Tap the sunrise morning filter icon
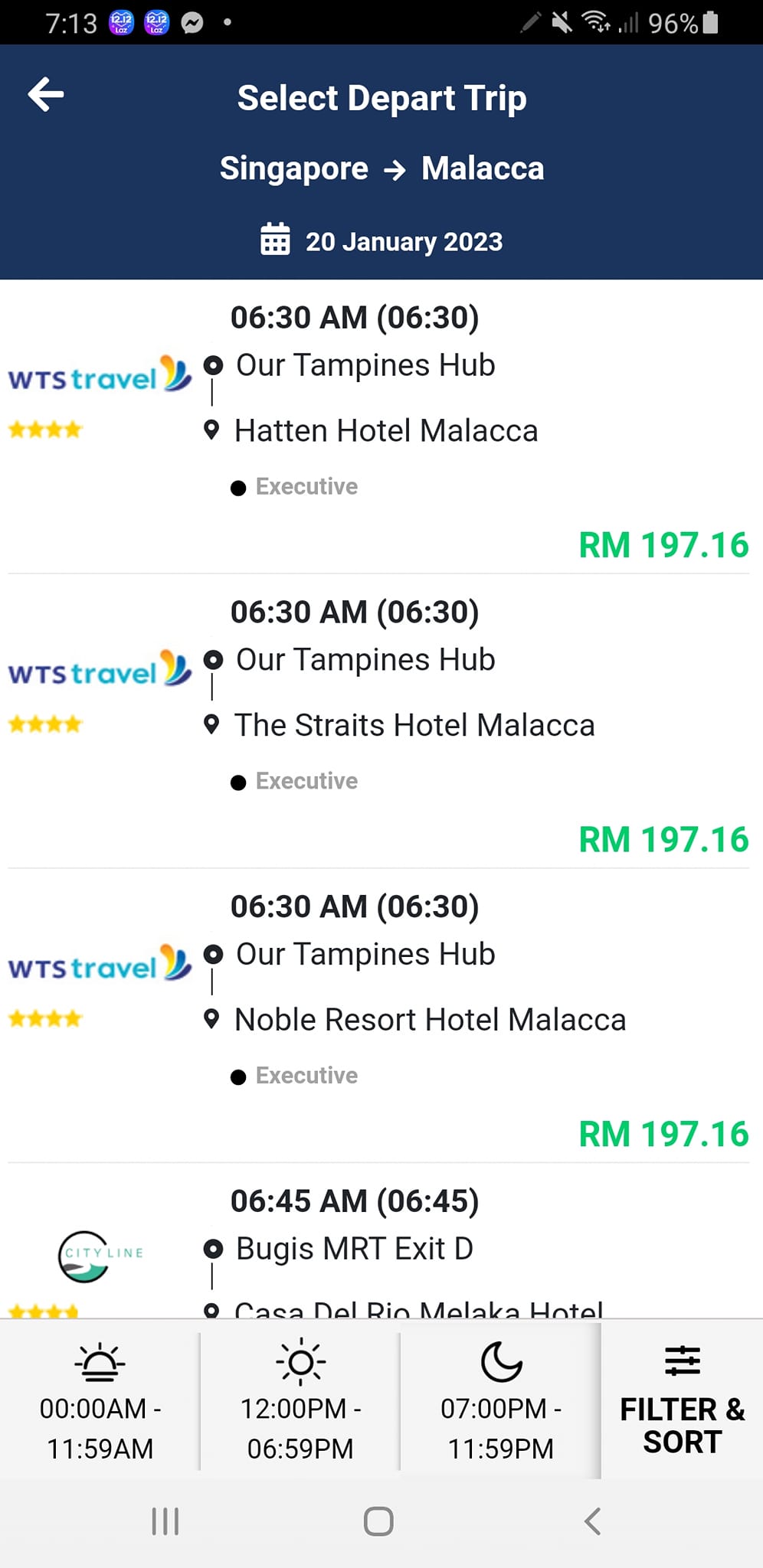Image resolution: width=763 pixels, height=1568 pixels. pyautogui.click(x=100, y=1363)
